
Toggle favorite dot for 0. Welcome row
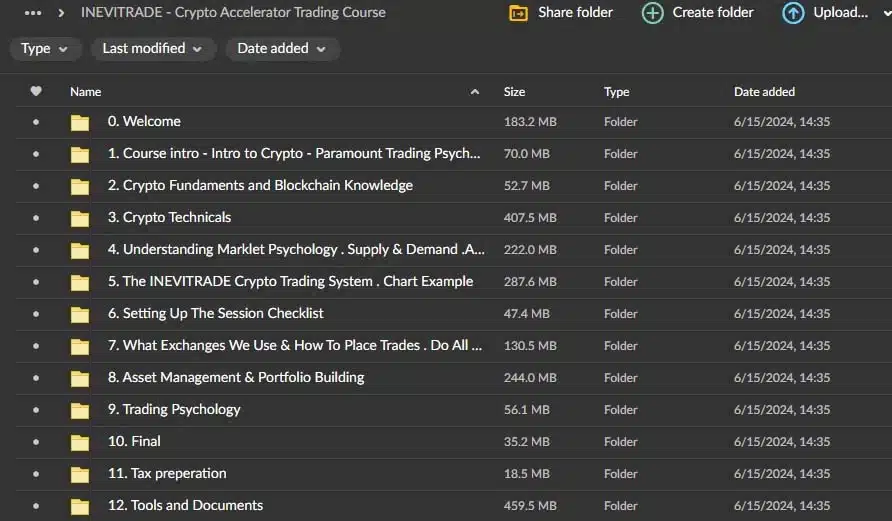pos(36,122)
